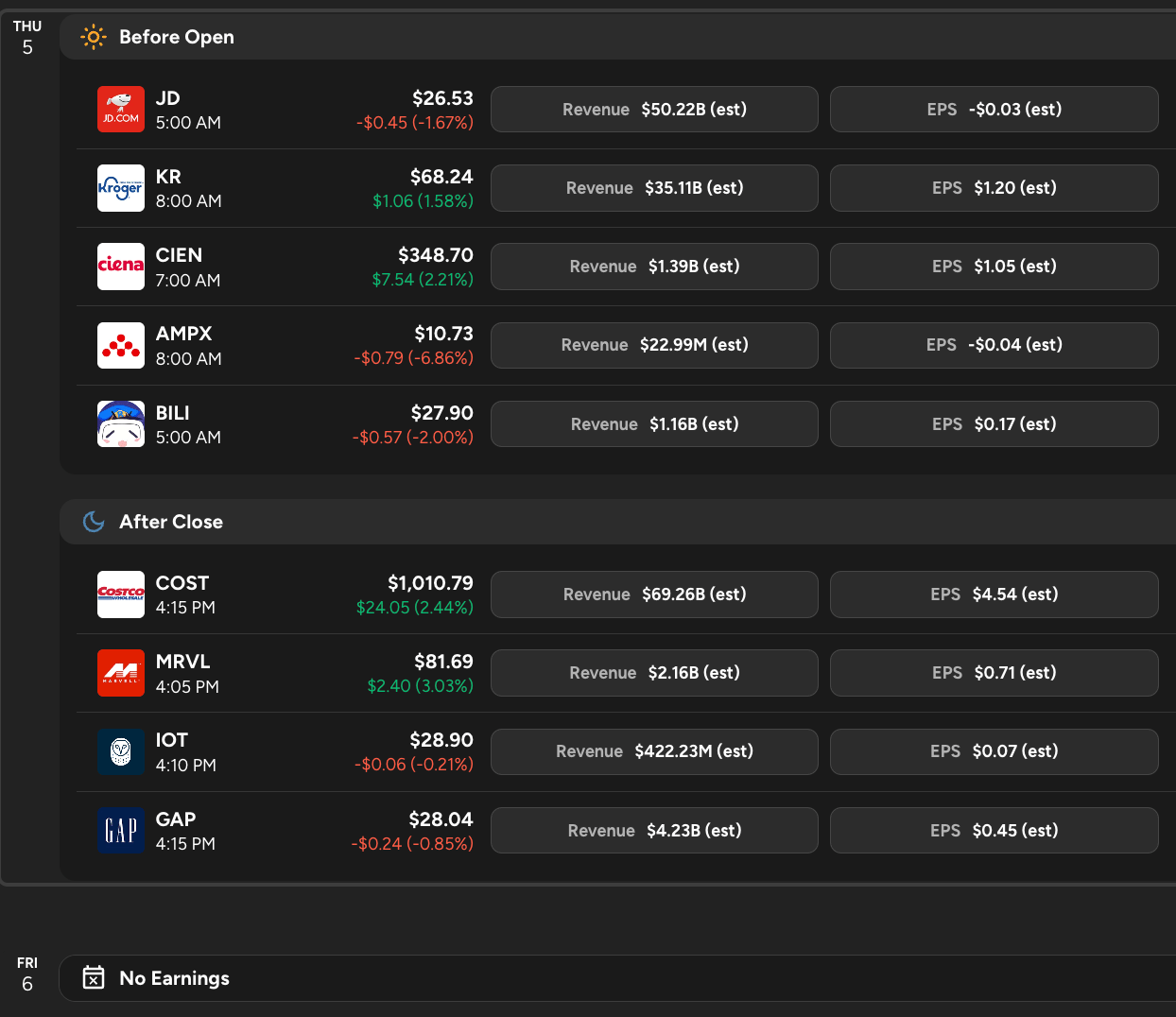Open the JD.com company logo

click(121, 109)
